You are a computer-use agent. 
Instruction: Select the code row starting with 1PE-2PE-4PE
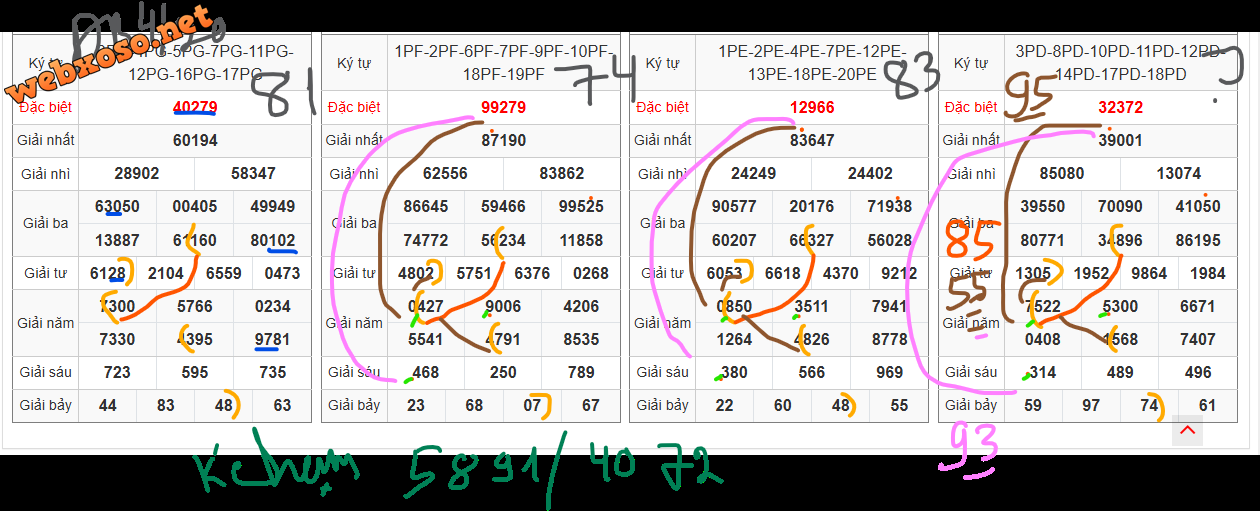coord(811,63)
